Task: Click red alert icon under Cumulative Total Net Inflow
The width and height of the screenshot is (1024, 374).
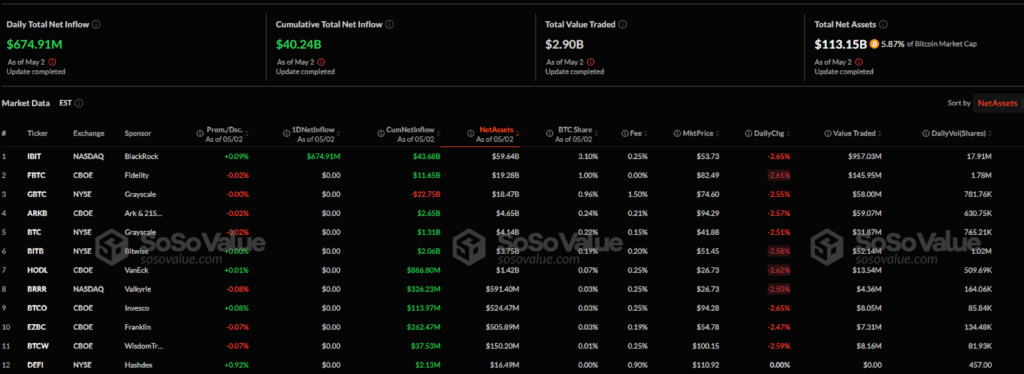Action: (x=321, y=62)
